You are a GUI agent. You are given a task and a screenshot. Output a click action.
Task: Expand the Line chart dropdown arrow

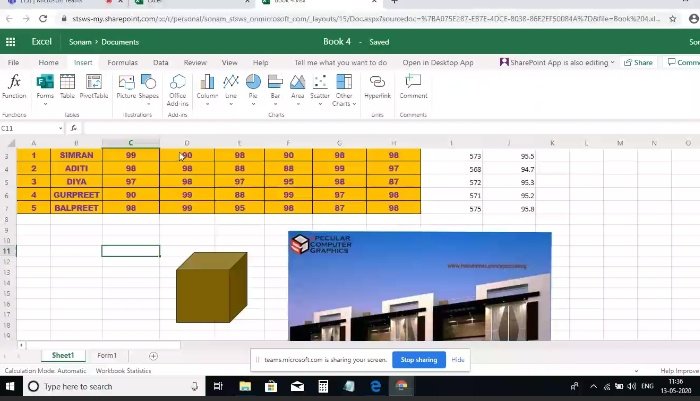(231, 104)
